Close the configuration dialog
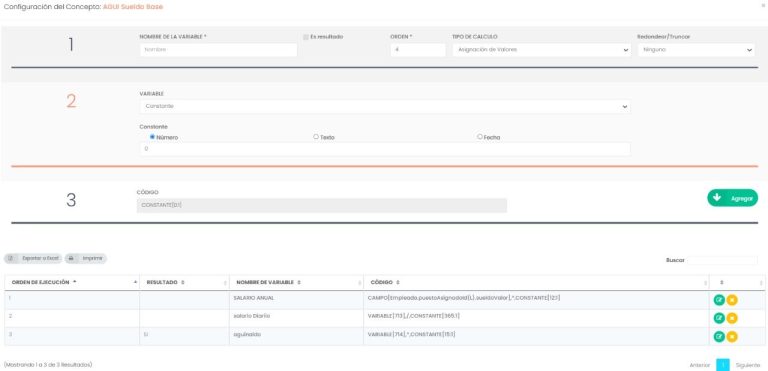 click(x=762, y=4)
